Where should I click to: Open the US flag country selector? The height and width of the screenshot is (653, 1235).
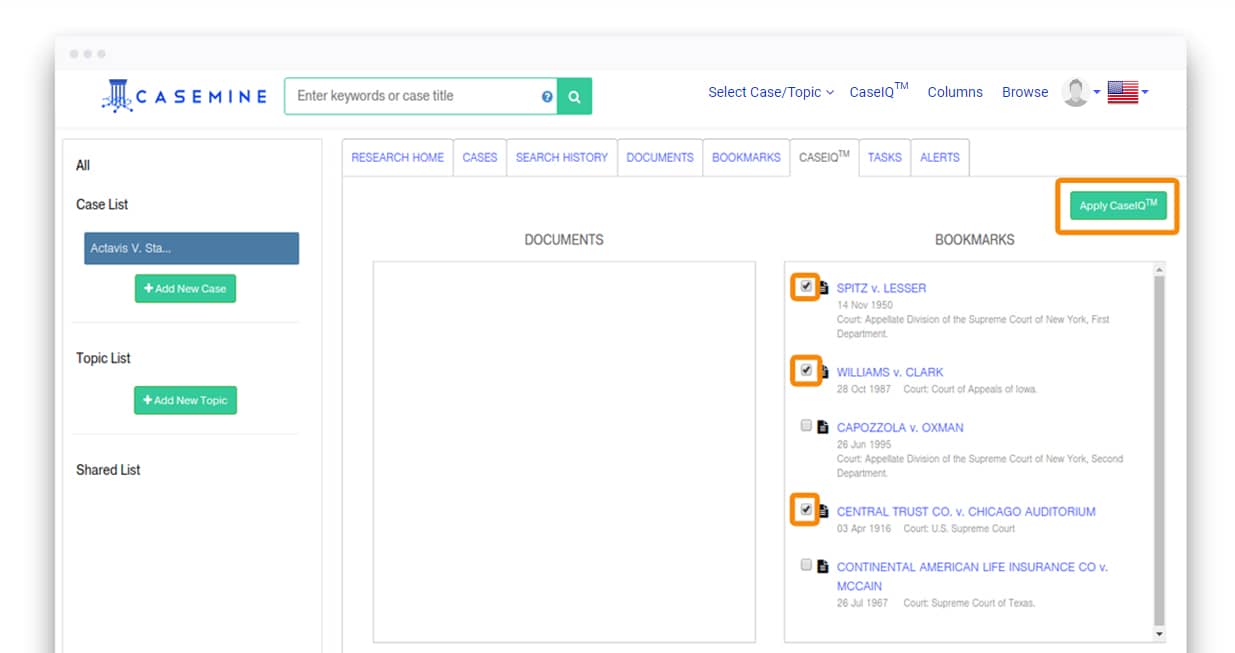point(1127,92)
